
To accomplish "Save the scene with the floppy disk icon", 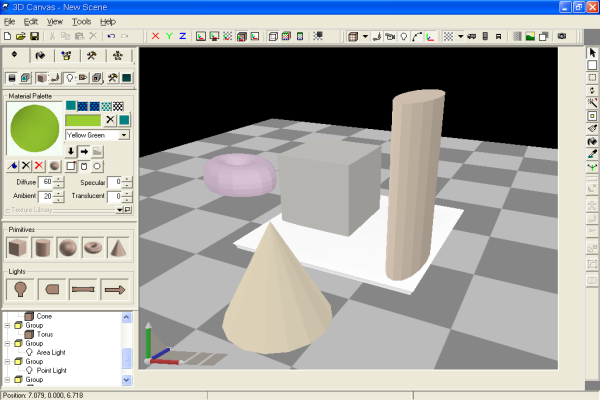I will click(x=34, y=36).
